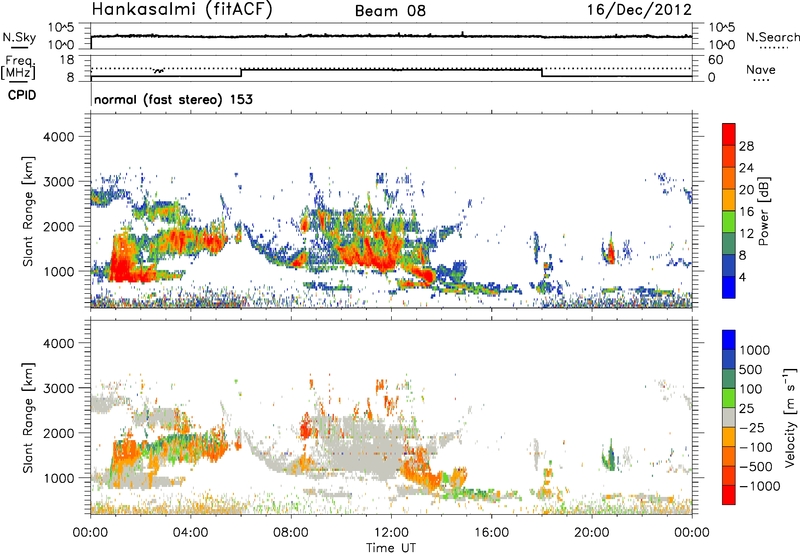Screen dimensions: 800x554
Task: Click the 'CPID' label
Action: pos(22,95)
